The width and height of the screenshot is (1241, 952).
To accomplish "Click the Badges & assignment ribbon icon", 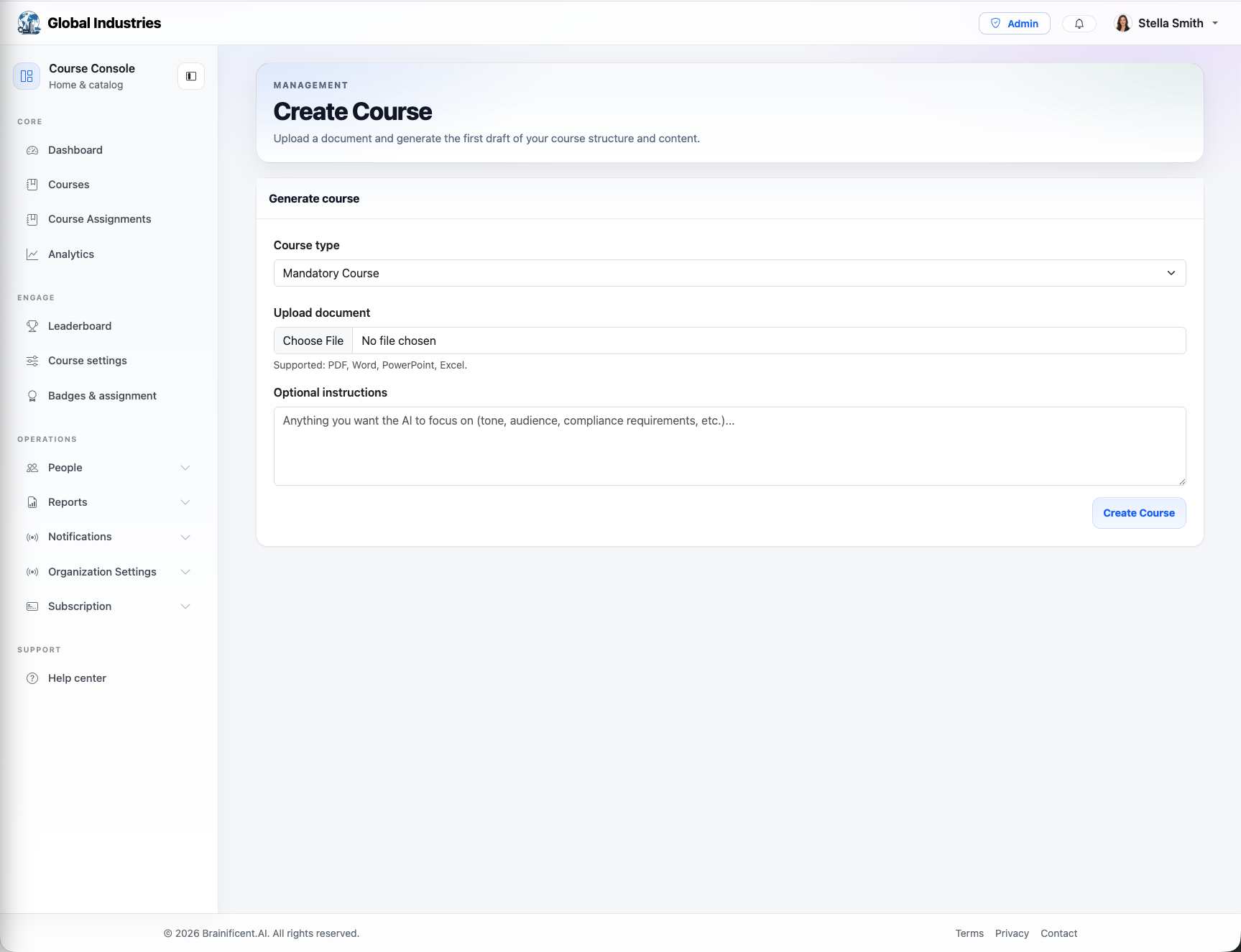I will point(32,396).
